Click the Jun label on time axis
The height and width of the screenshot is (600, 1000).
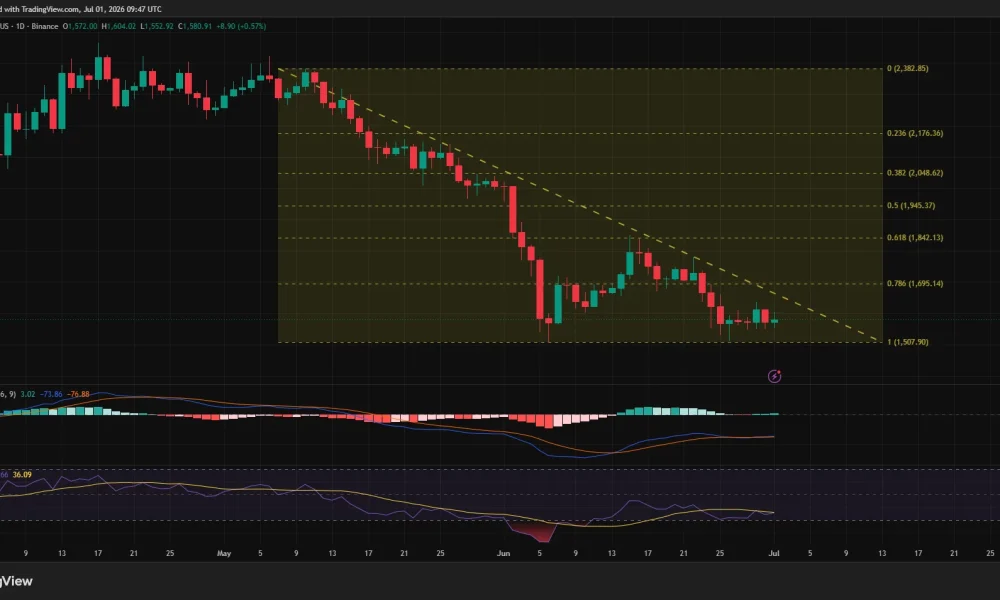[x=503, y=553]
